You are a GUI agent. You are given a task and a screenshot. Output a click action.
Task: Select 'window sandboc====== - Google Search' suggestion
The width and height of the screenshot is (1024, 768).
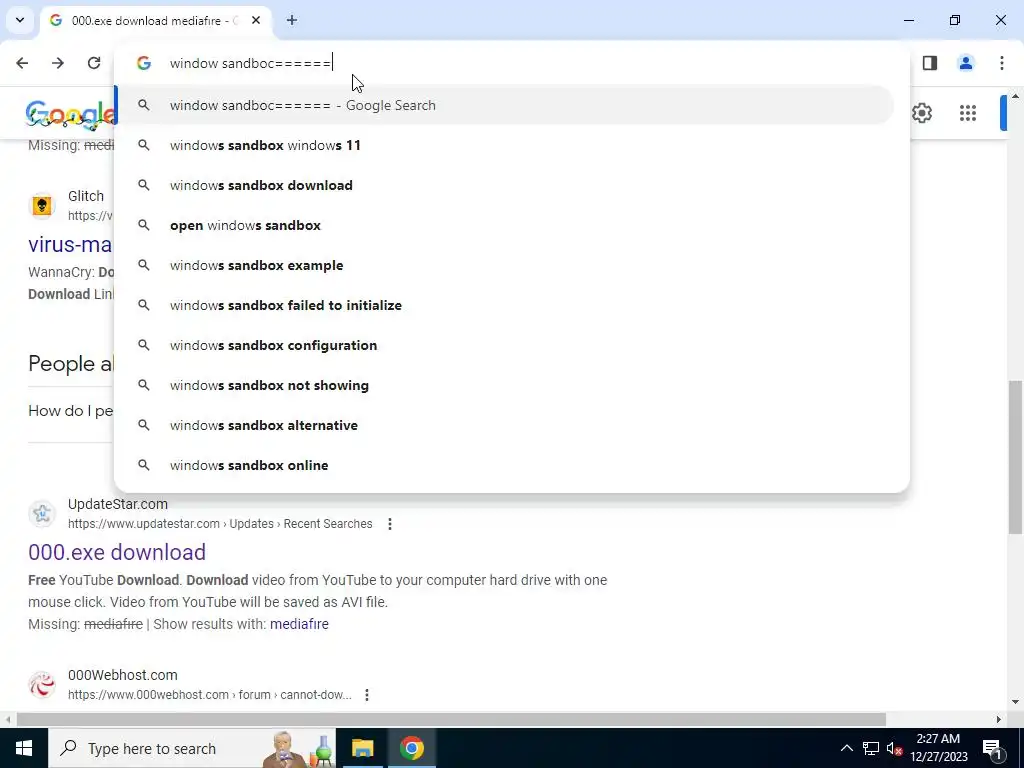[505, 105]
